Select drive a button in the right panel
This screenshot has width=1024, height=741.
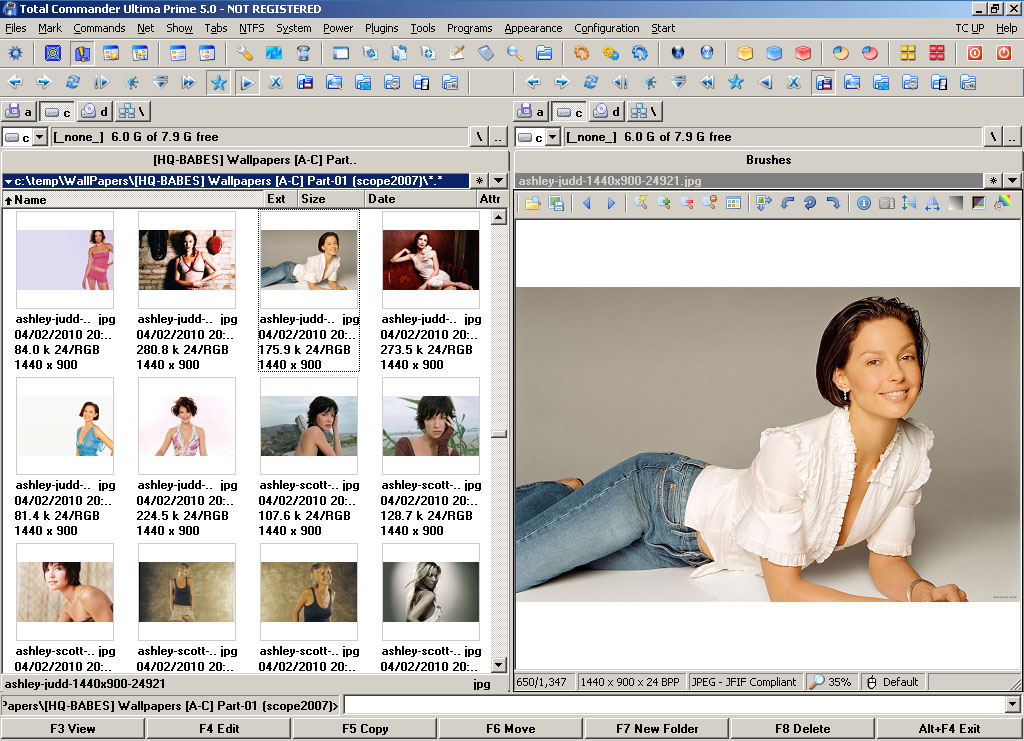(530, 111)
